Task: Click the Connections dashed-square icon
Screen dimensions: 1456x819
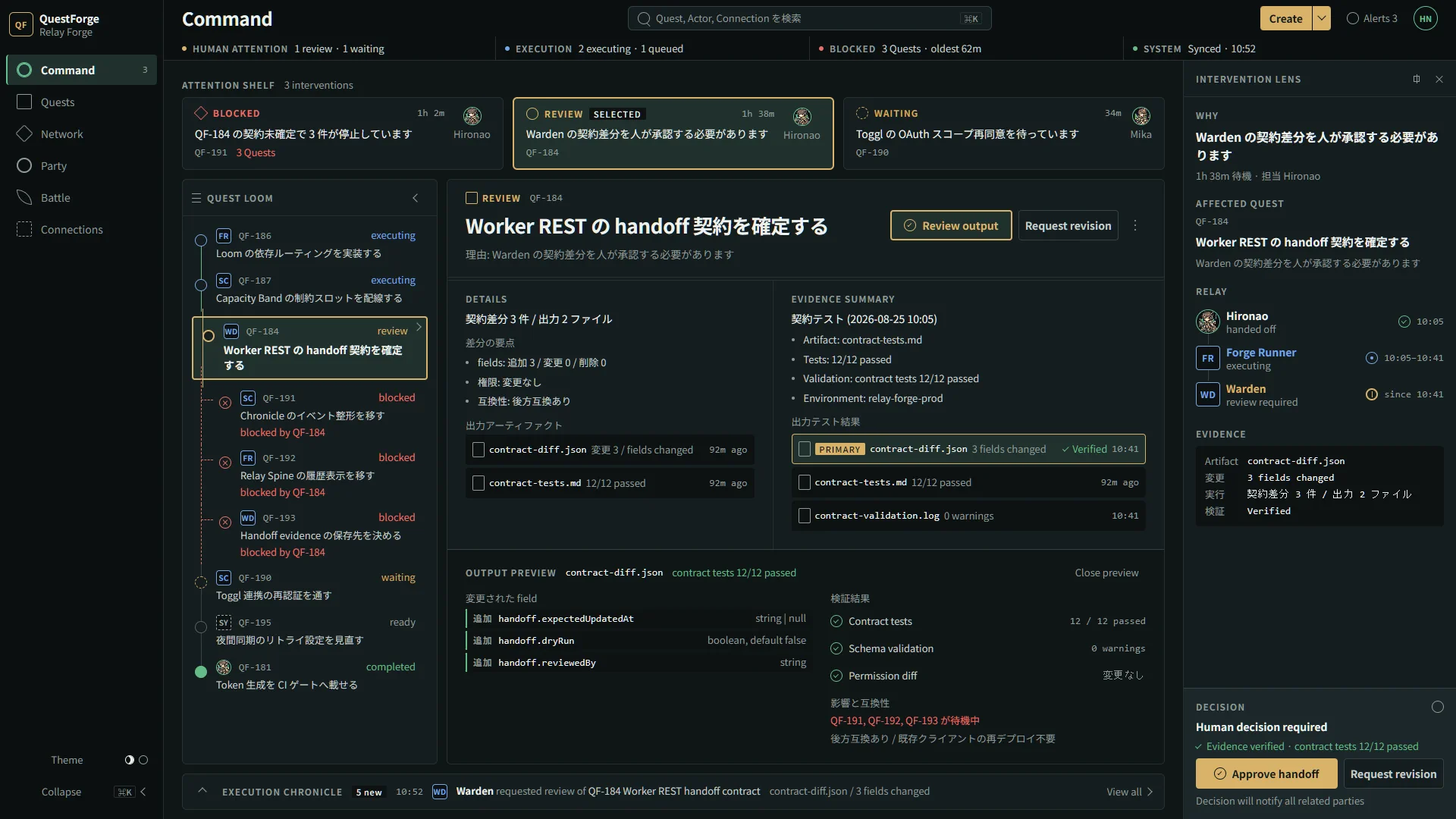Action: [24, 229]
